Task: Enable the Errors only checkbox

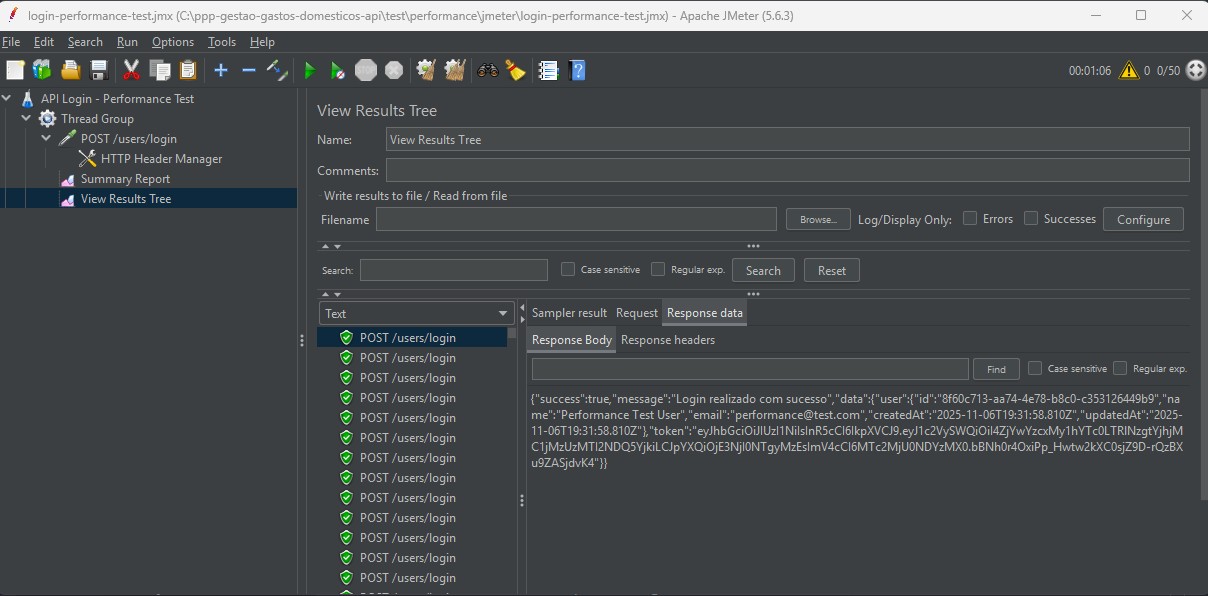Action: pyautogui.click(x=970, y=218)
